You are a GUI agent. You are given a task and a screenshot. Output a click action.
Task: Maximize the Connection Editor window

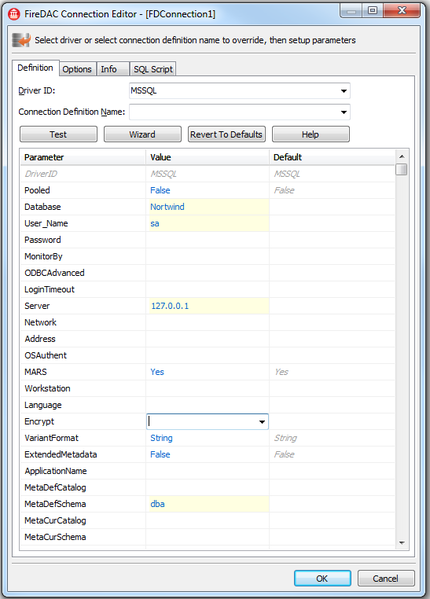pyautogui.click(x=372, y=10)
